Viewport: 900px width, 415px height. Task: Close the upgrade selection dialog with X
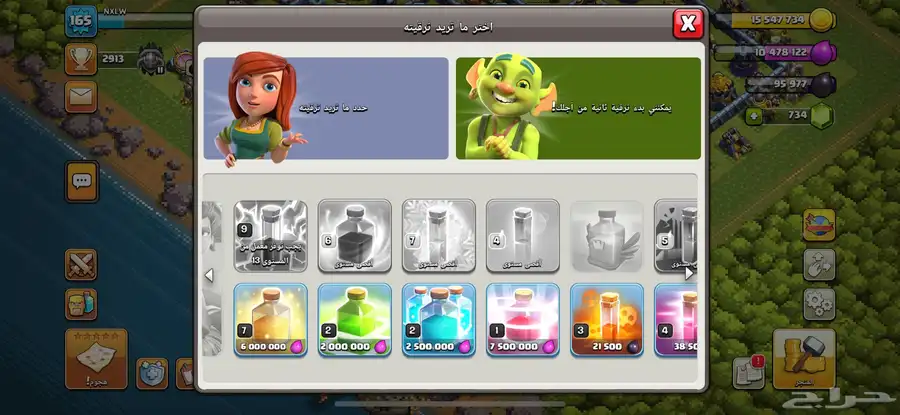pos(688,24)
